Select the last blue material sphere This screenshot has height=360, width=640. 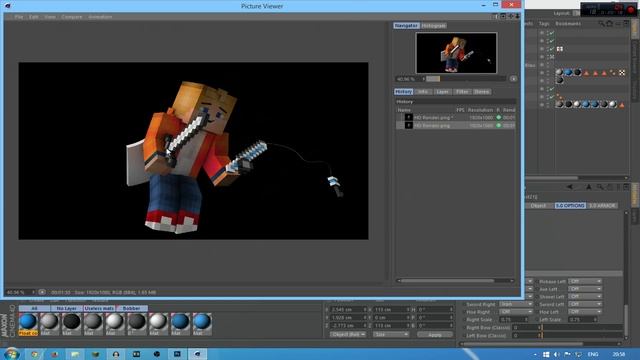coord(202,322)
